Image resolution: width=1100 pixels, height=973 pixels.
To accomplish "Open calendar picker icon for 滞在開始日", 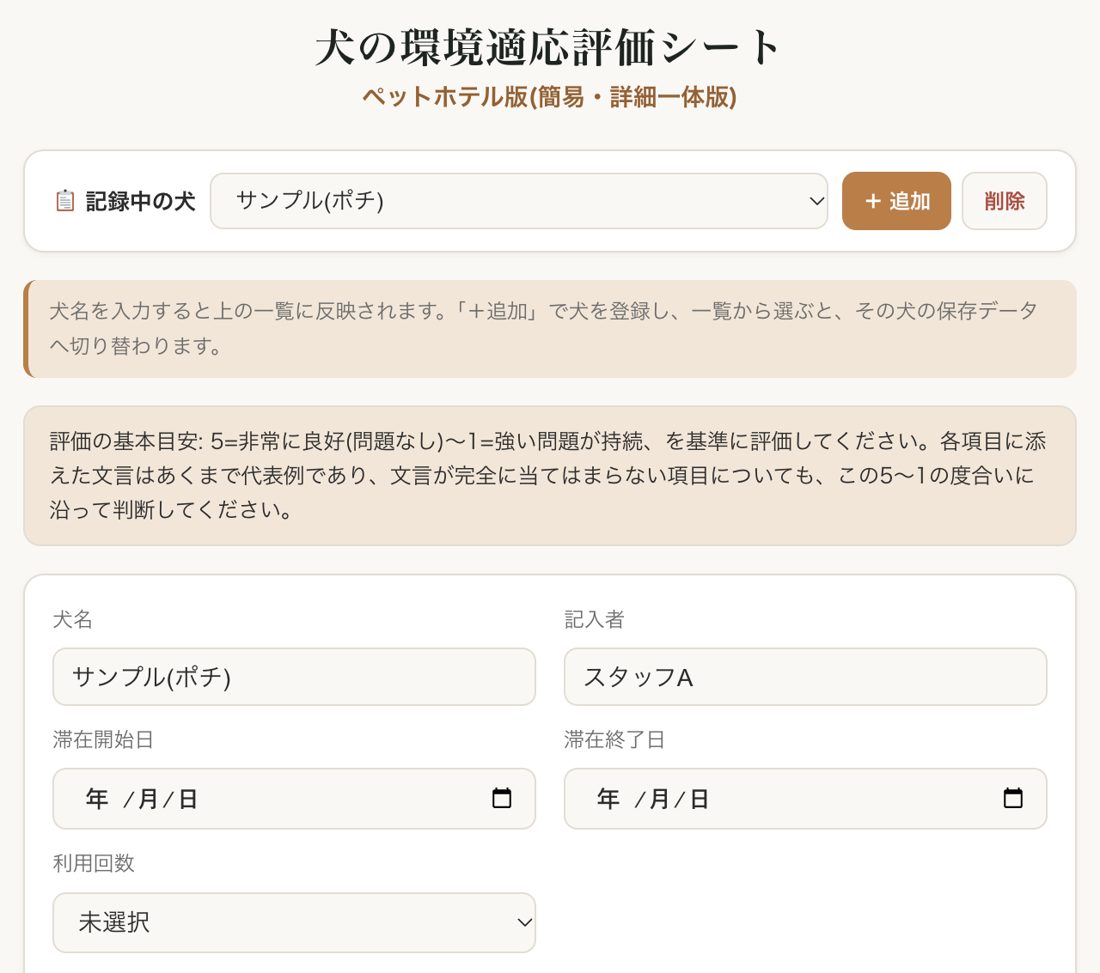I will [x=502, y=798].
